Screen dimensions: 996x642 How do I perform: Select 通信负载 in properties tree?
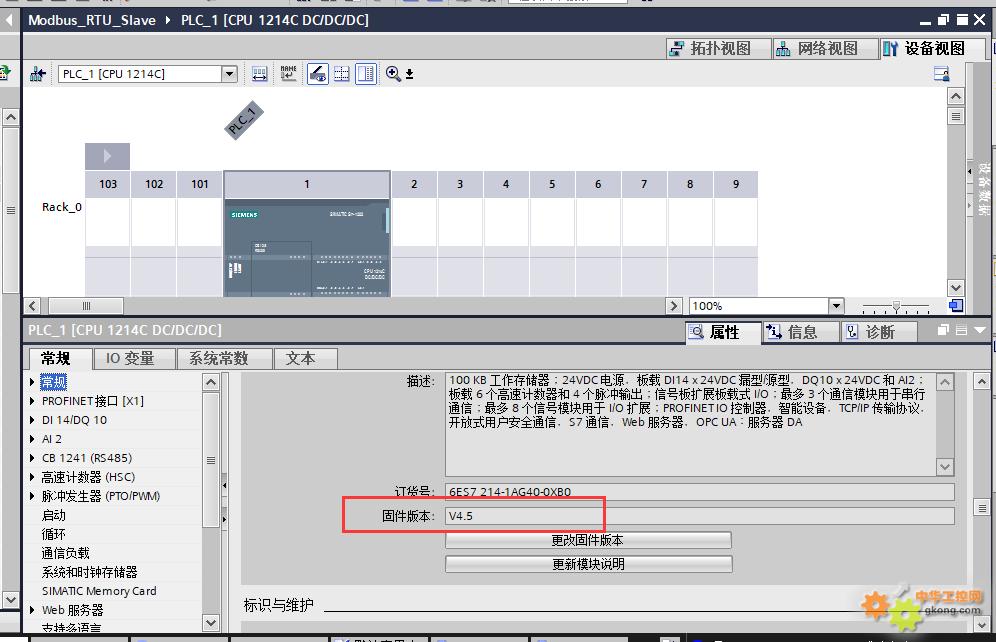tap(65, 554)
